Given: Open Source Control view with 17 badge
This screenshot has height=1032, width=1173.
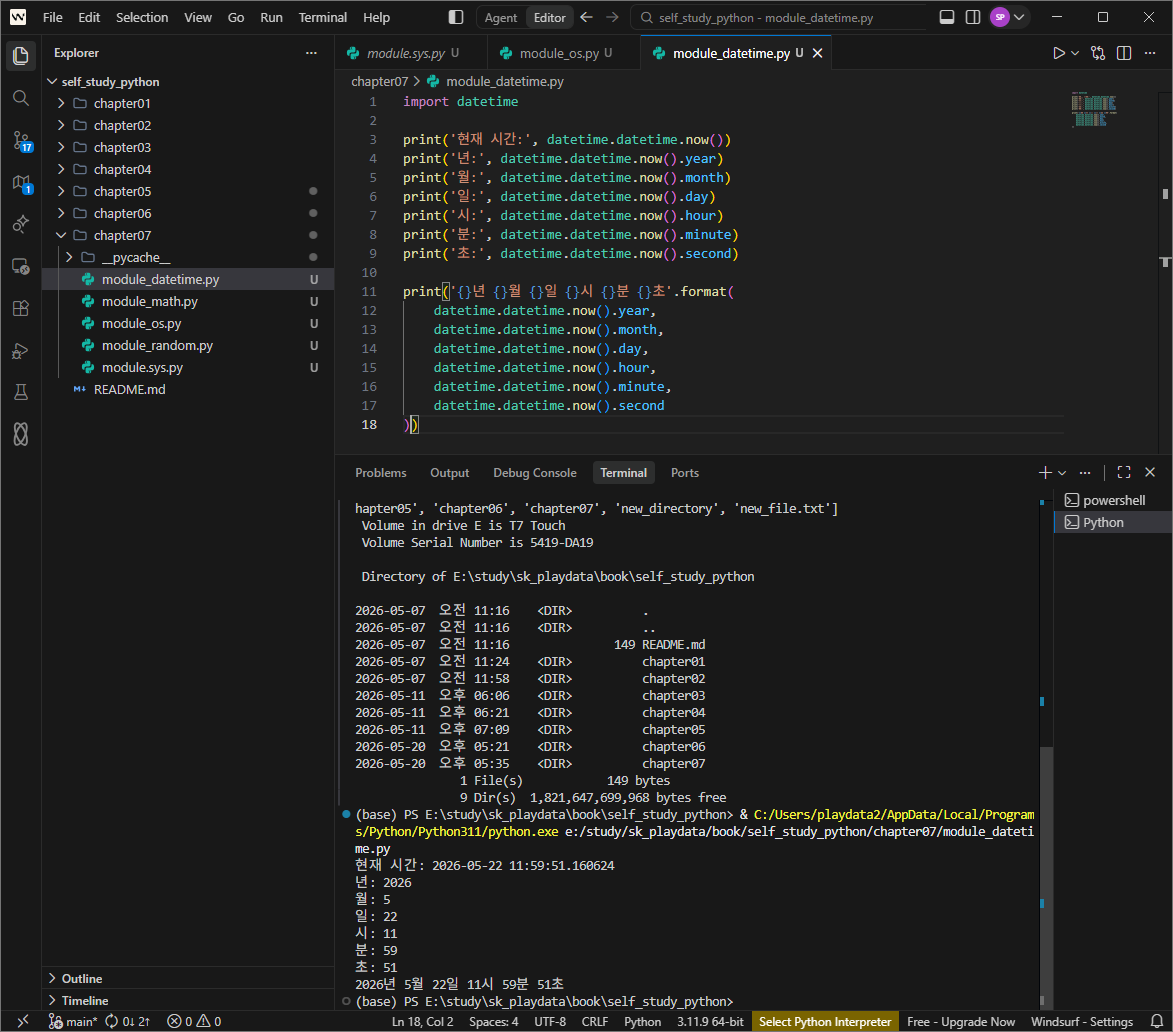Looking at the screenshot, I should click(21, 141).
